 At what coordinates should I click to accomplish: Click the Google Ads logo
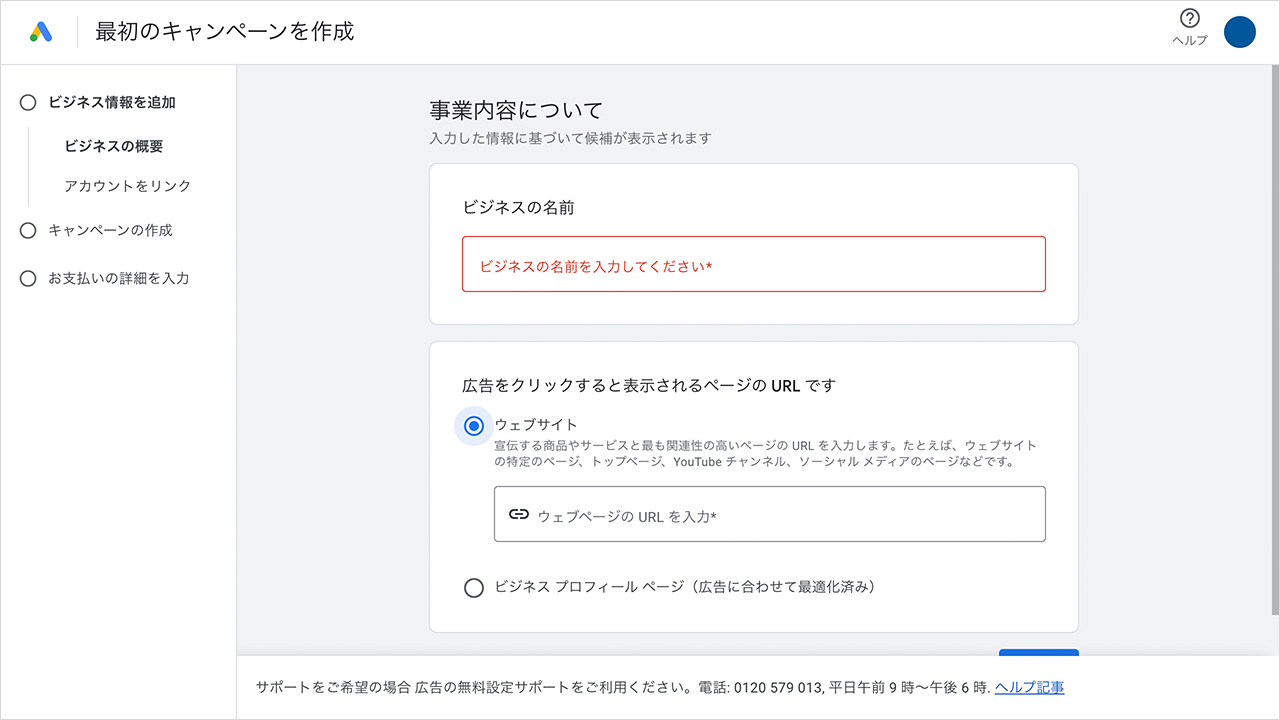41,32
